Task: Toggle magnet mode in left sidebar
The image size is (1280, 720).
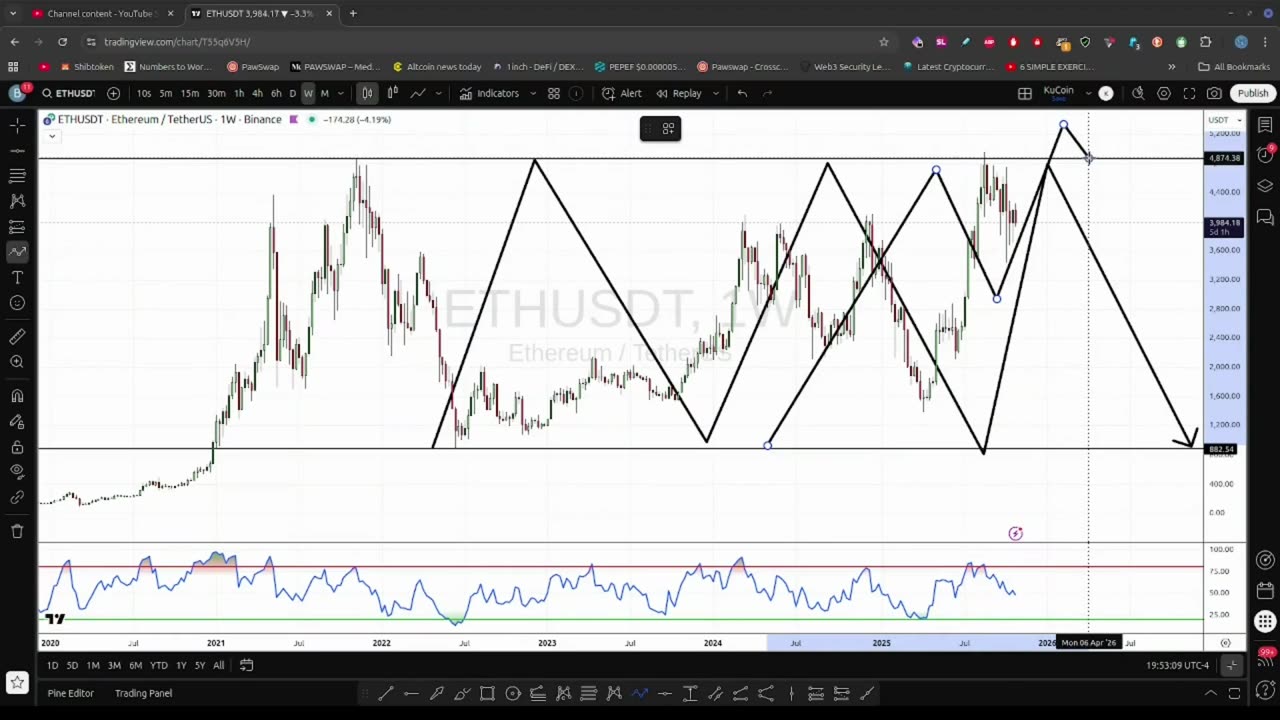Action: coord(17,396)
